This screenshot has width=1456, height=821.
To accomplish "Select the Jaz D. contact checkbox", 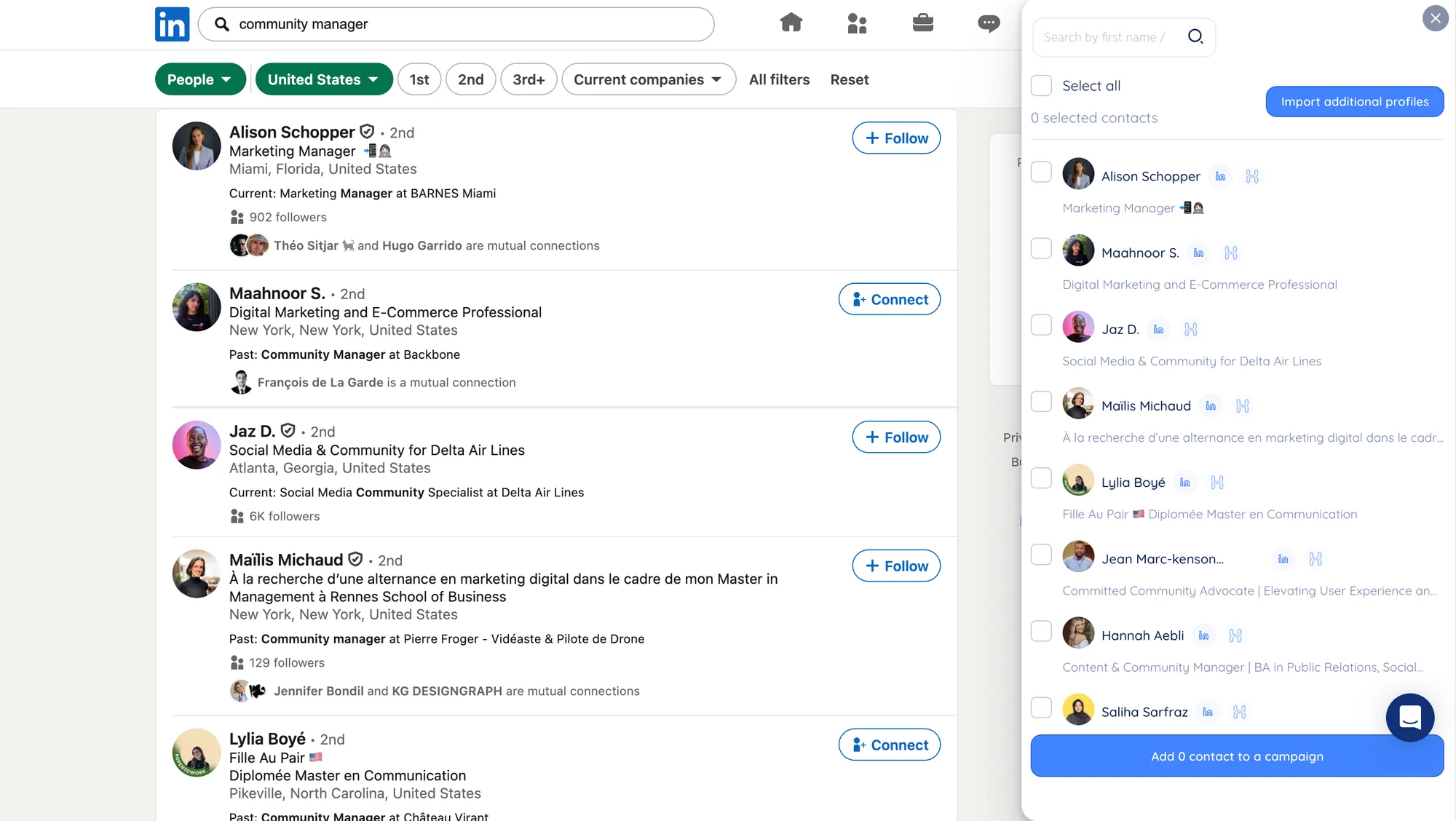I will pyautogui.click(x=1041, y=325).
